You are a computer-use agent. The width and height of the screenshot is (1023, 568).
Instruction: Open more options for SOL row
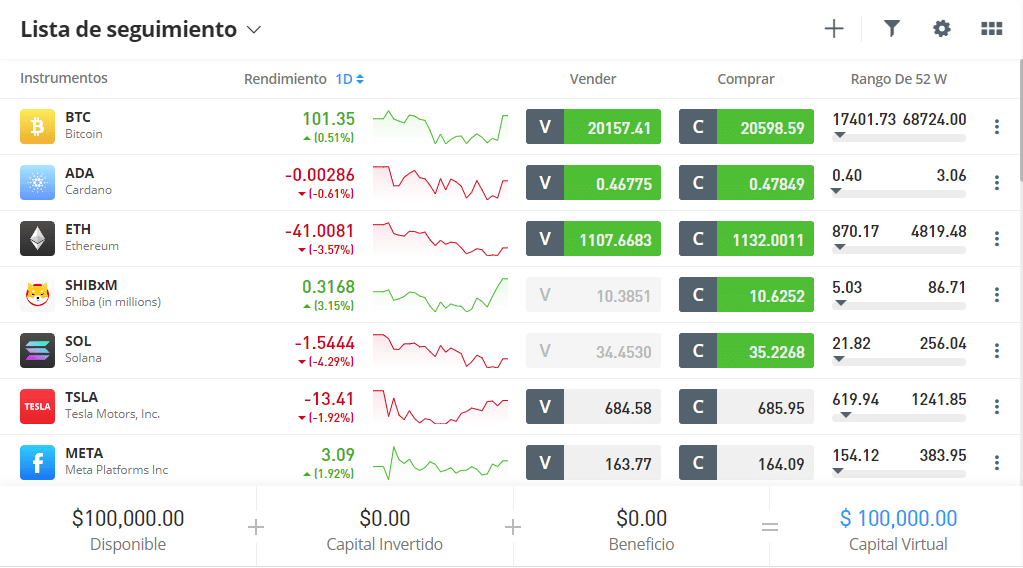point(997,351)
